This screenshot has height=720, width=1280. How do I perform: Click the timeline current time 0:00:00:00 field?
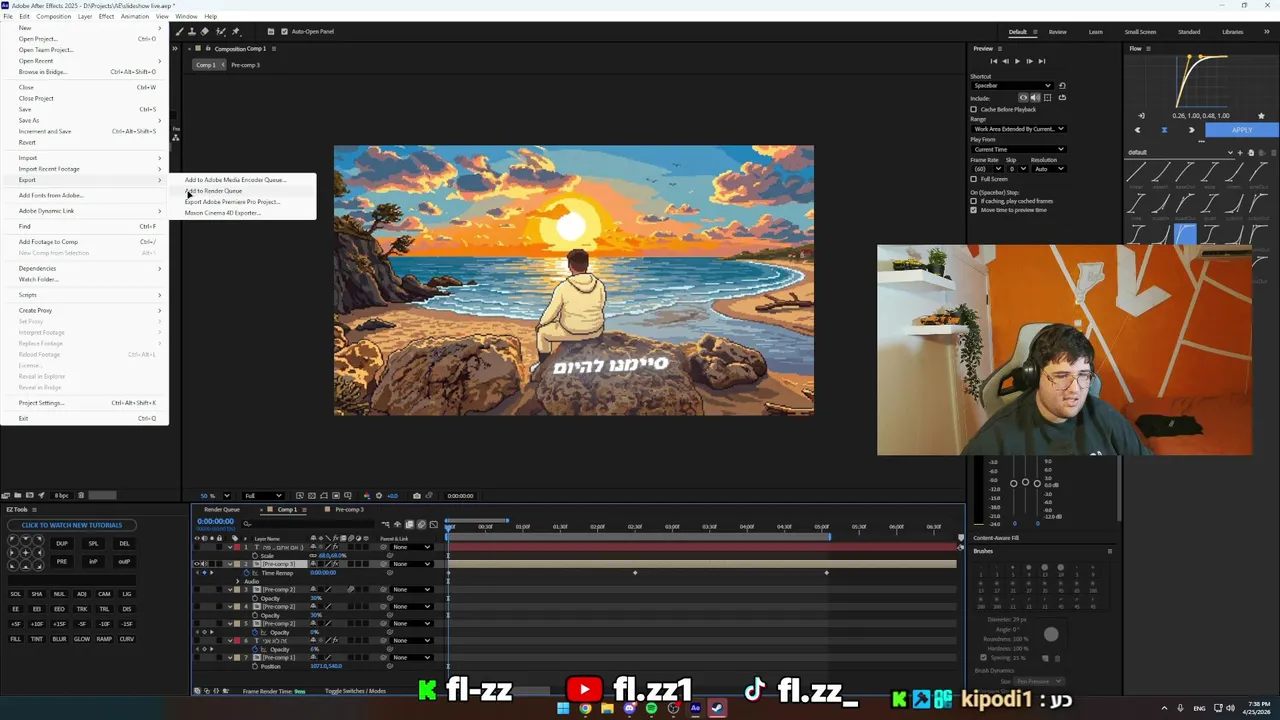pos(215,521)
